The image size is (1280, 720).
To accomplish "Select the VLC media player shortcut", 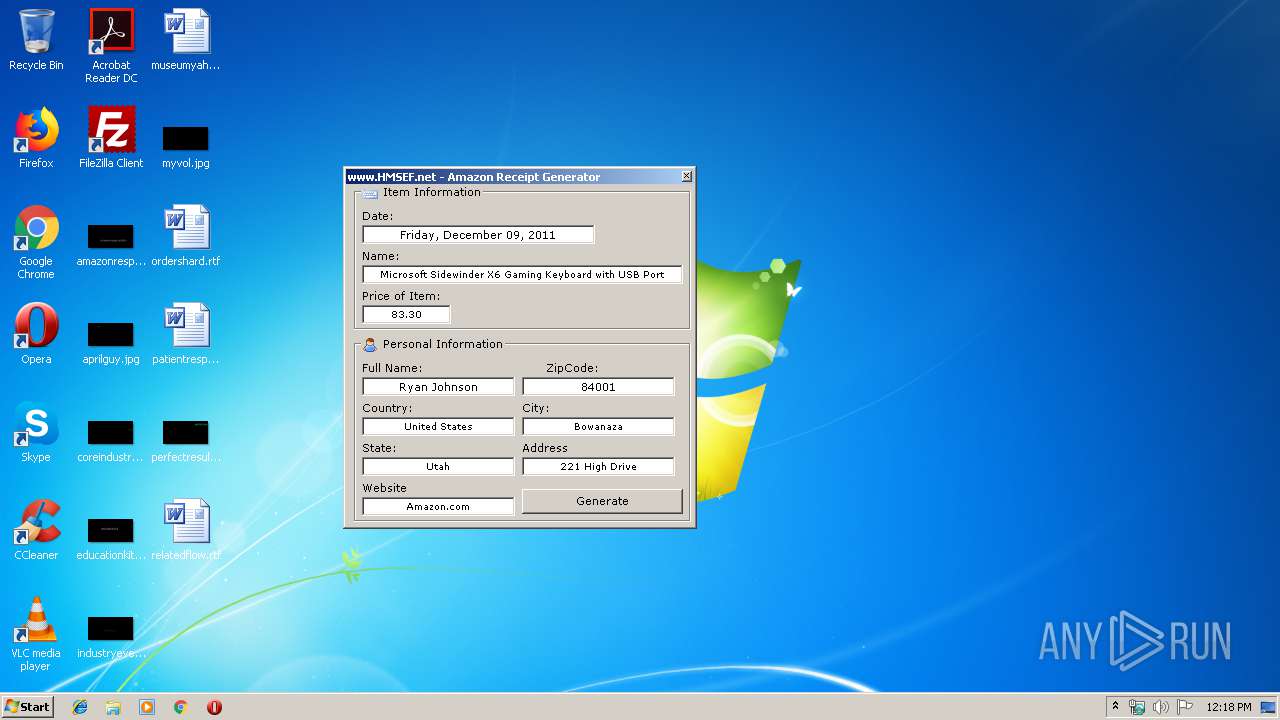I will [x=36, y=634].
